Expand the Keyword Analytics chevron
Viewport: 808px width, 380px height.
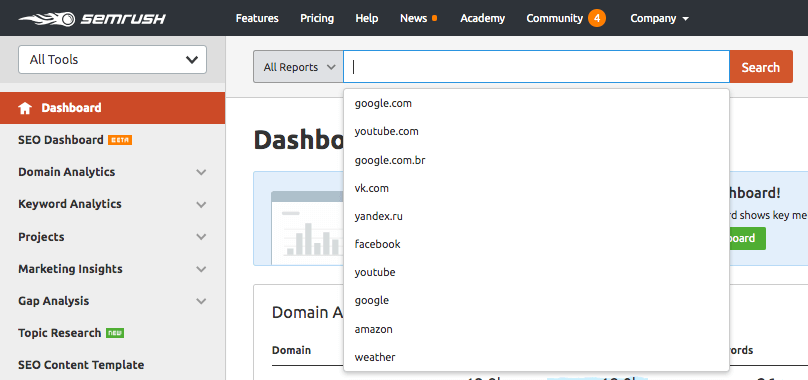(x=201, y=204)
